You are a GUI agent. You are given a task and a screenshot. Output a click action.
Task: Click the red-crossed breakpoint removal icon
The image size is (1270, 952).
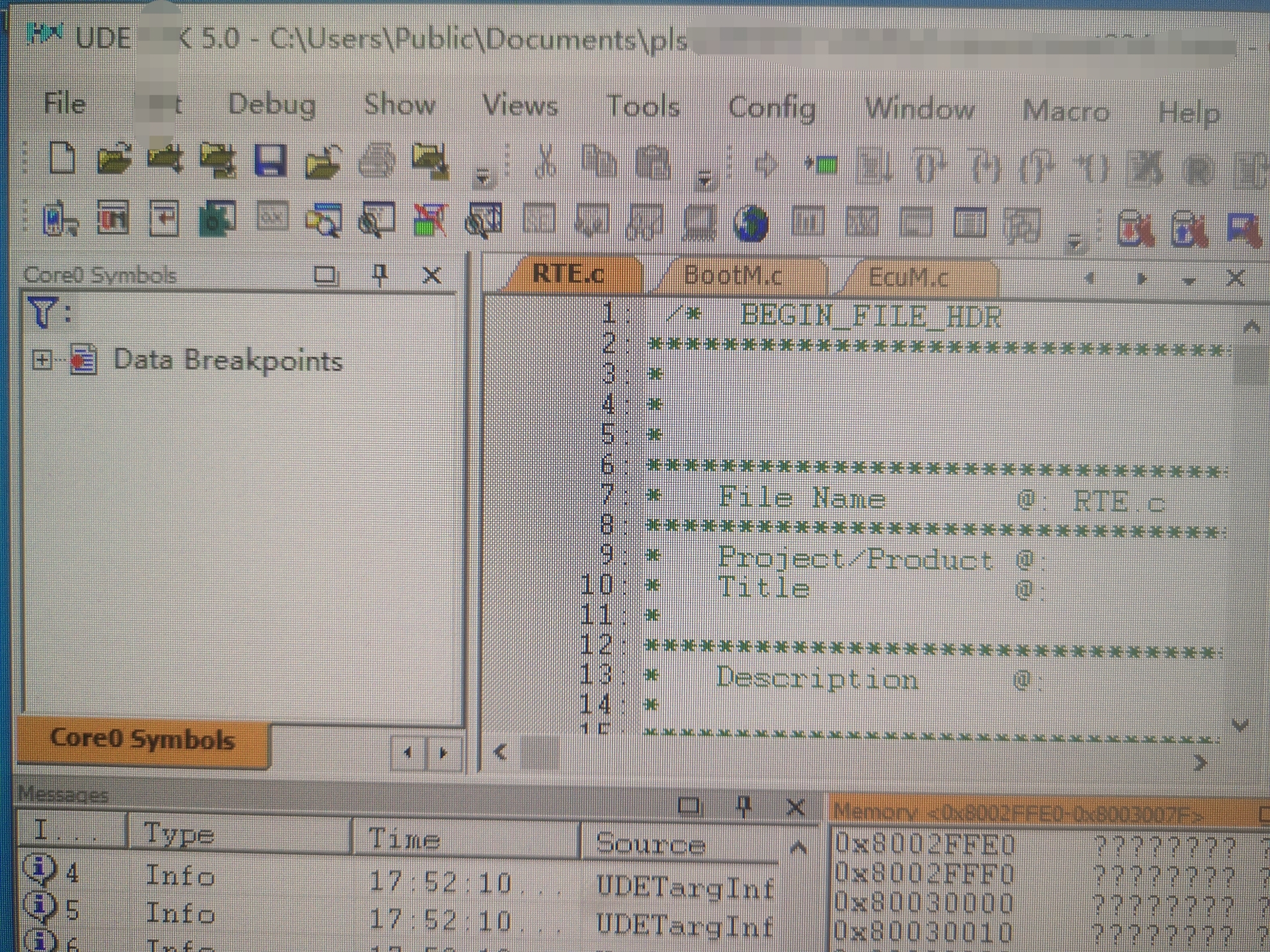coord(430,220)
